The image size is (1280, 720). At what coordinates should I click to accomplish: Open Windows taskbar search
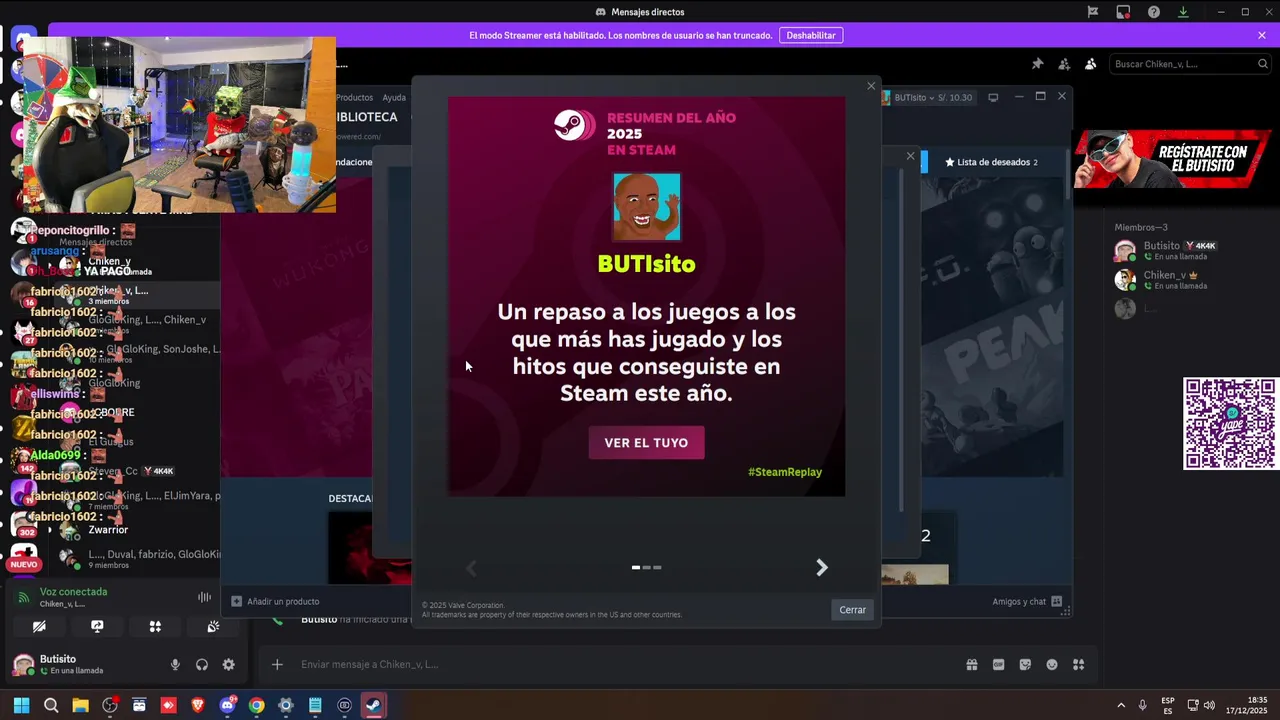tap(51, 705)
